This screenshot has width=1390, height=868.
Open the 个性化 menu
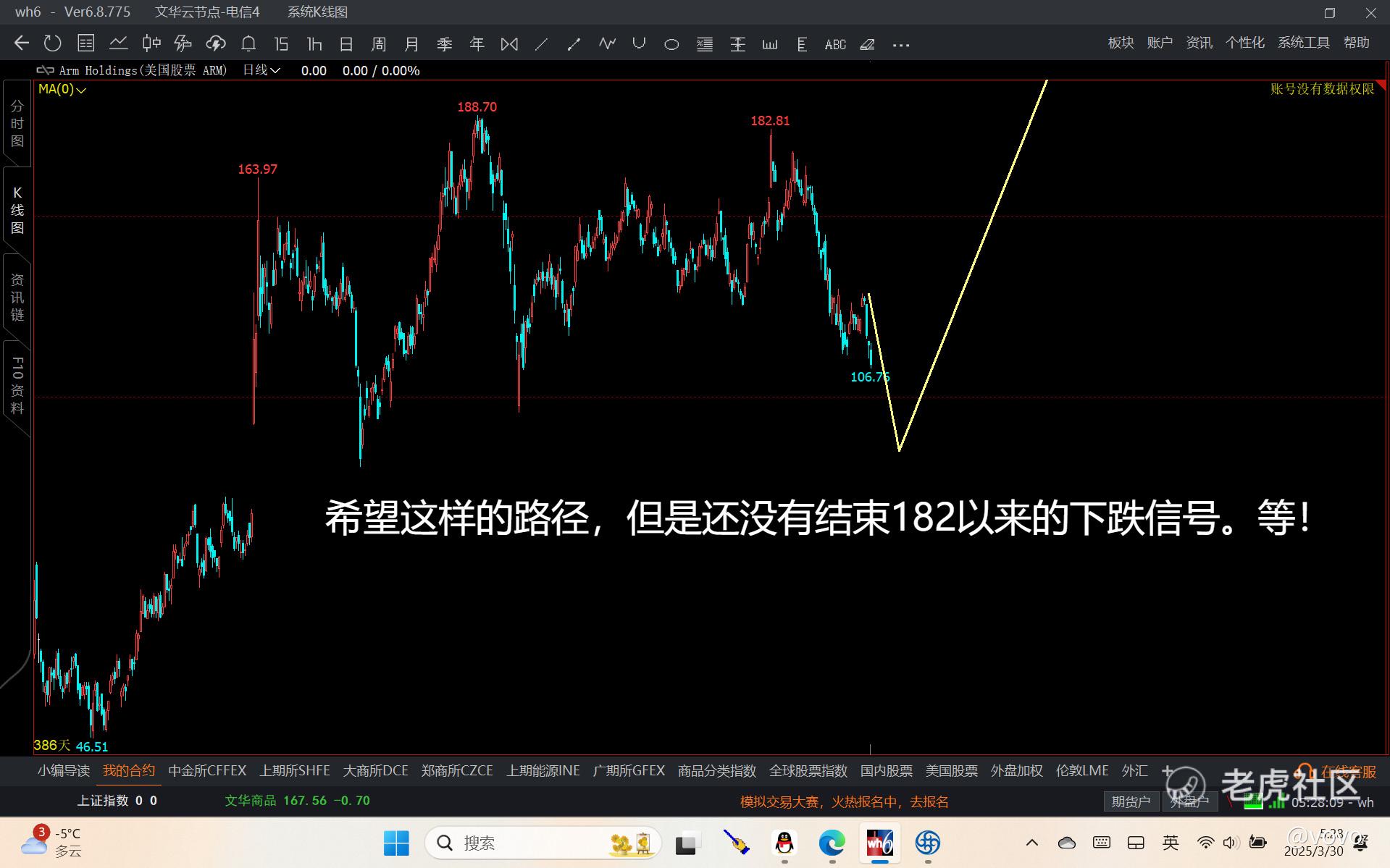1244,43
